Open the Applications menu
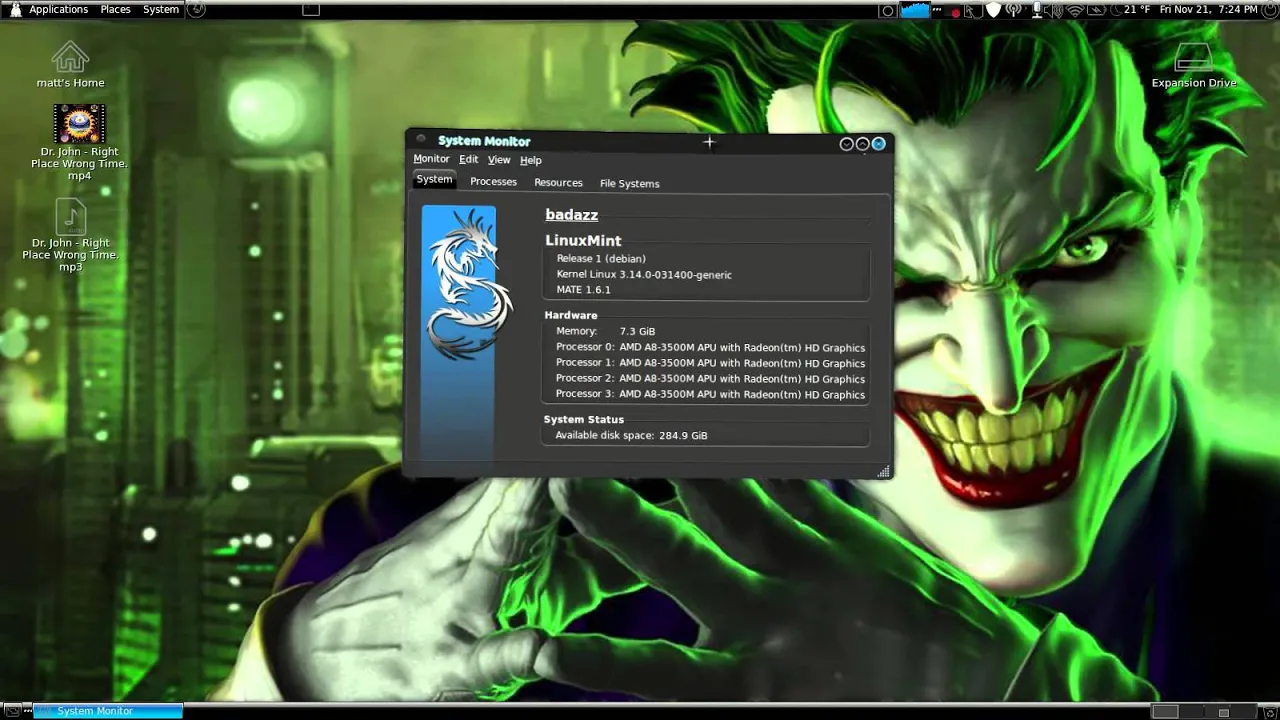 click(58, 9)
